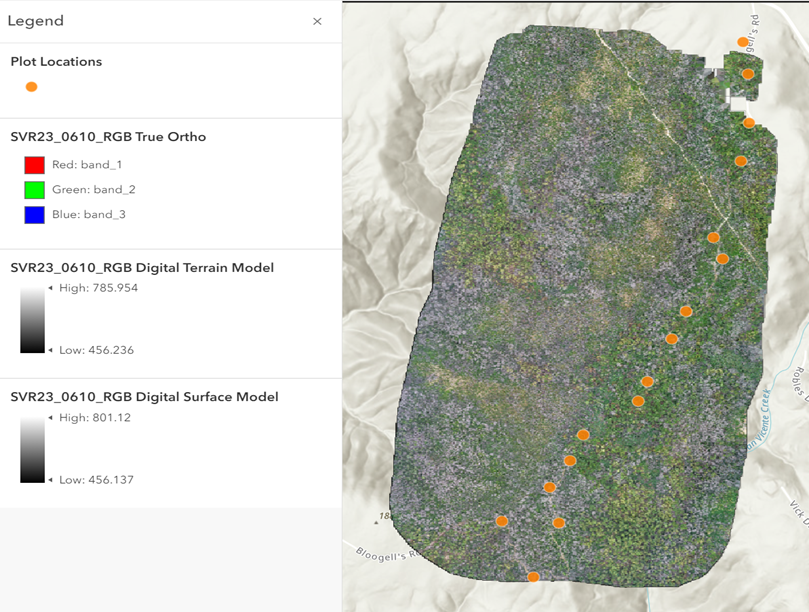The width and height of the screenshot is (809, 612).
Task: Click the High: 801.12 surface label
Action: (x=94, y=418)
